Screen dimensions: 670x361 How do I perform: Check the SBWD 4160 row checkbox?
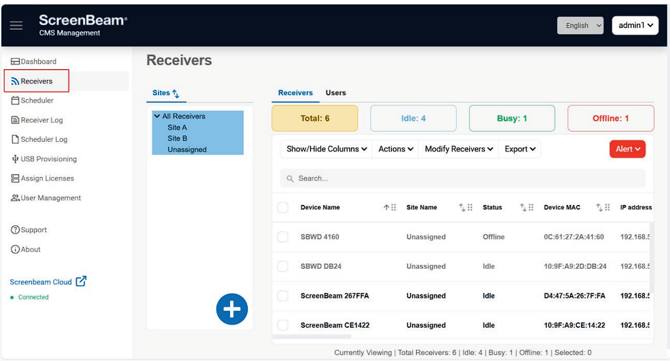point(282,237)
